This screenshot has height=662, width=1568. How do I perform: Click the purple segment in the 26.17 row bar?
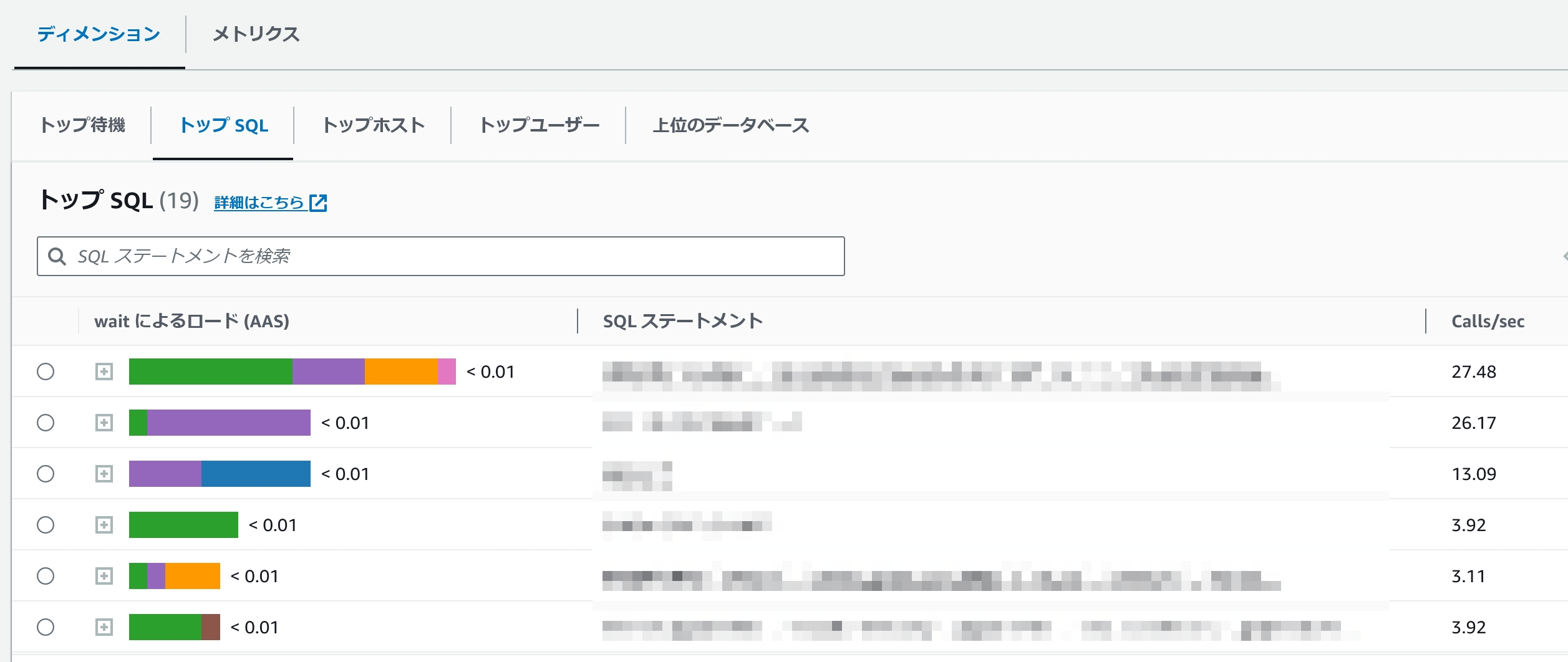click(x=229, y=423)
